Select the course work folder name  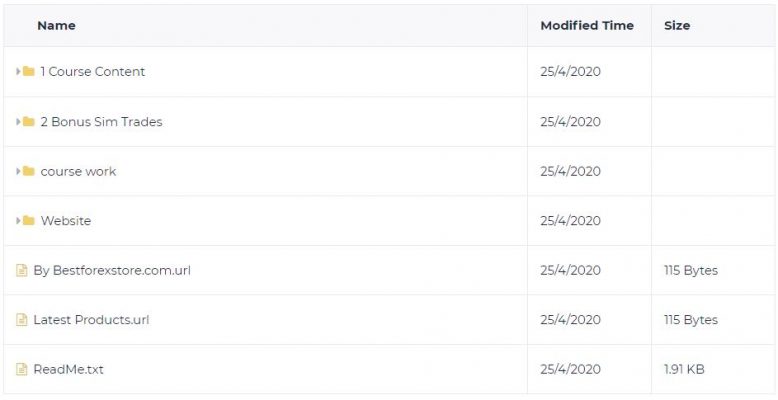tap(78, 171)
